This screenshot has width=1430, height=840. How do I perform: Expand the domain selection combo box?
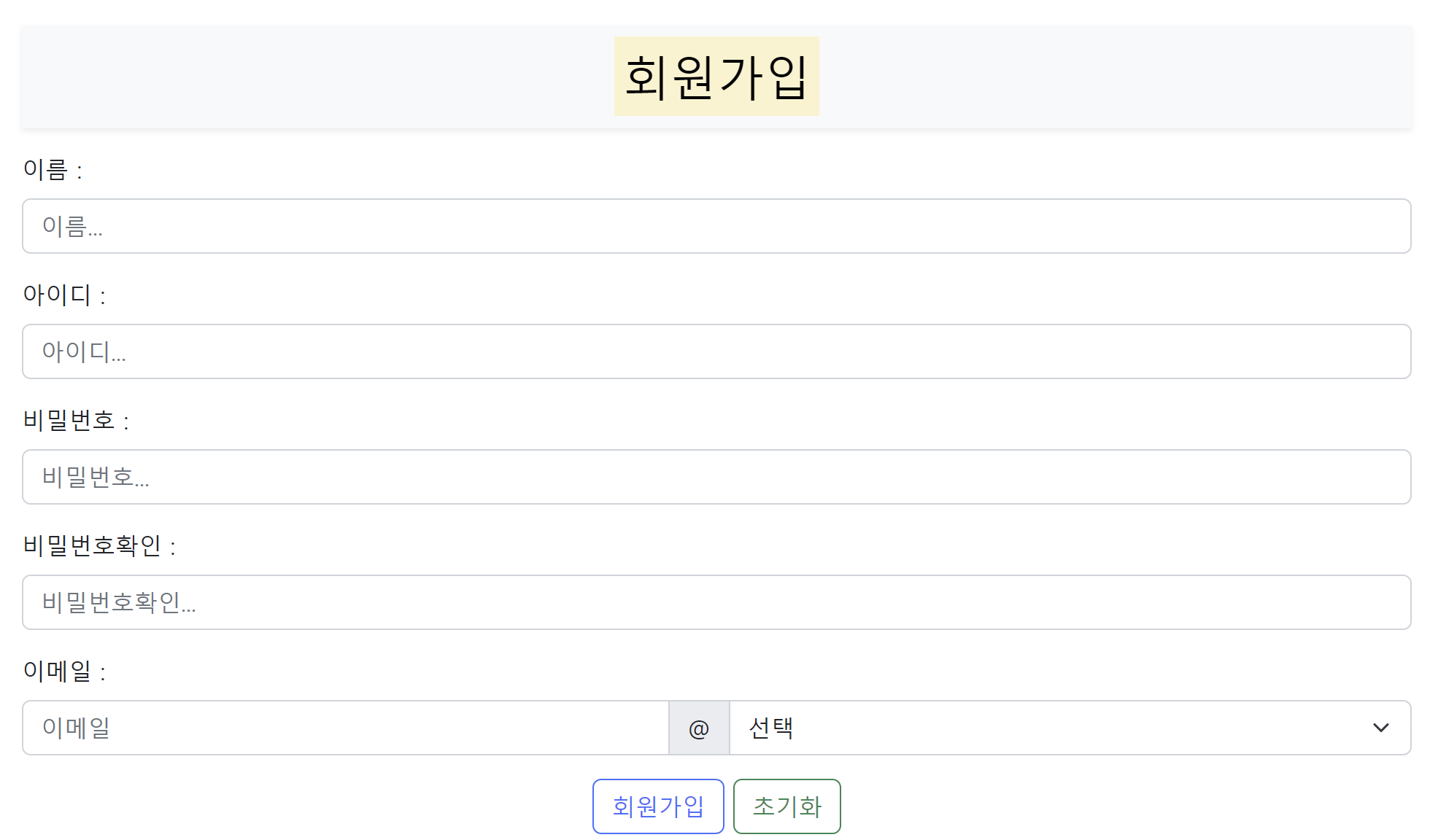point(1058,728)
